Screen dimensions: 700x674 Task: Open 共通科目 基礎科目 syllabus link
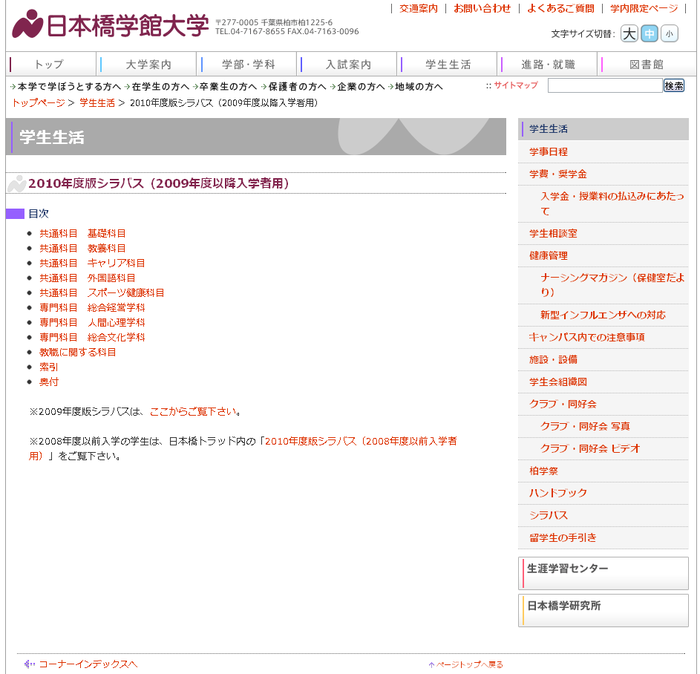pos(83,233)
